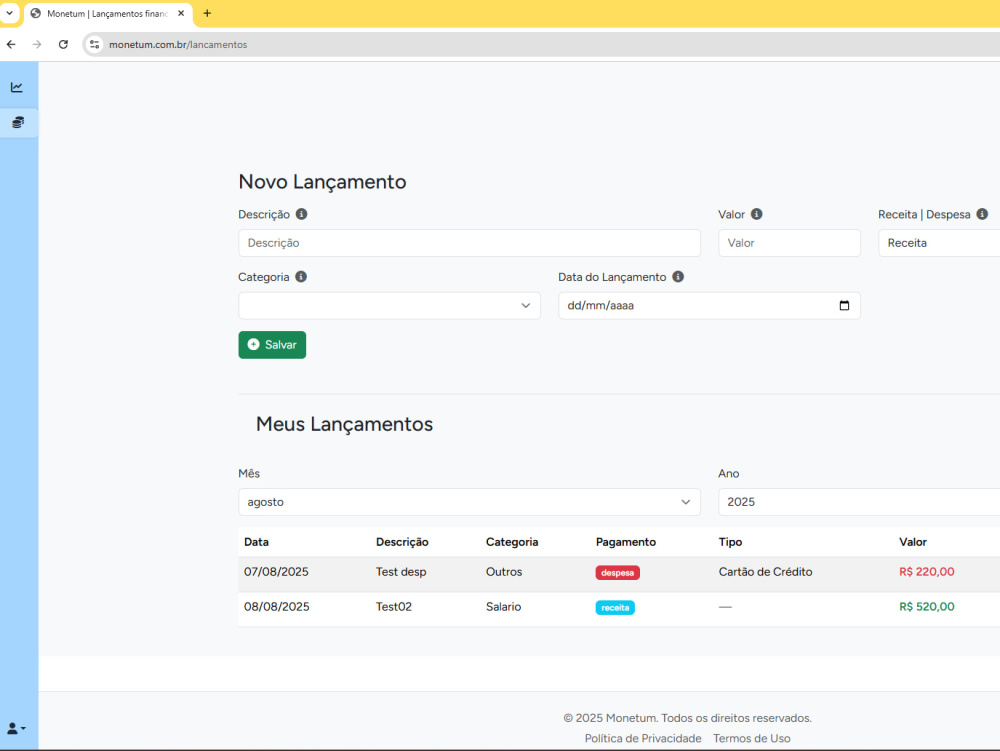Click the Pagamento column header
Image resolution: width=1000 pixels, height=751 pixels.
click(626, 542)
